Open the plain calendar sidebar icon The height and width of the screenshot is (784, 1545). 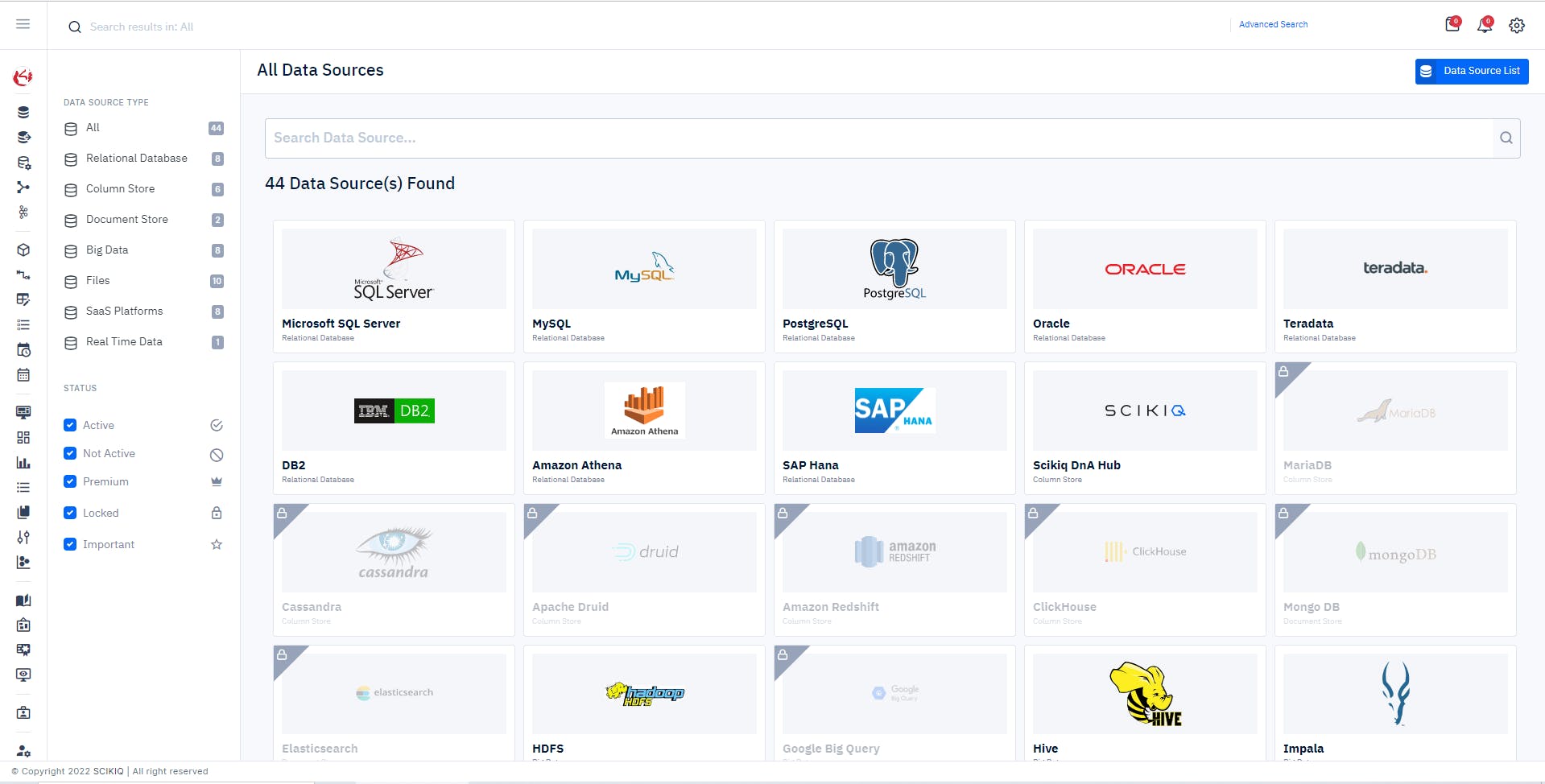[23, 375]
